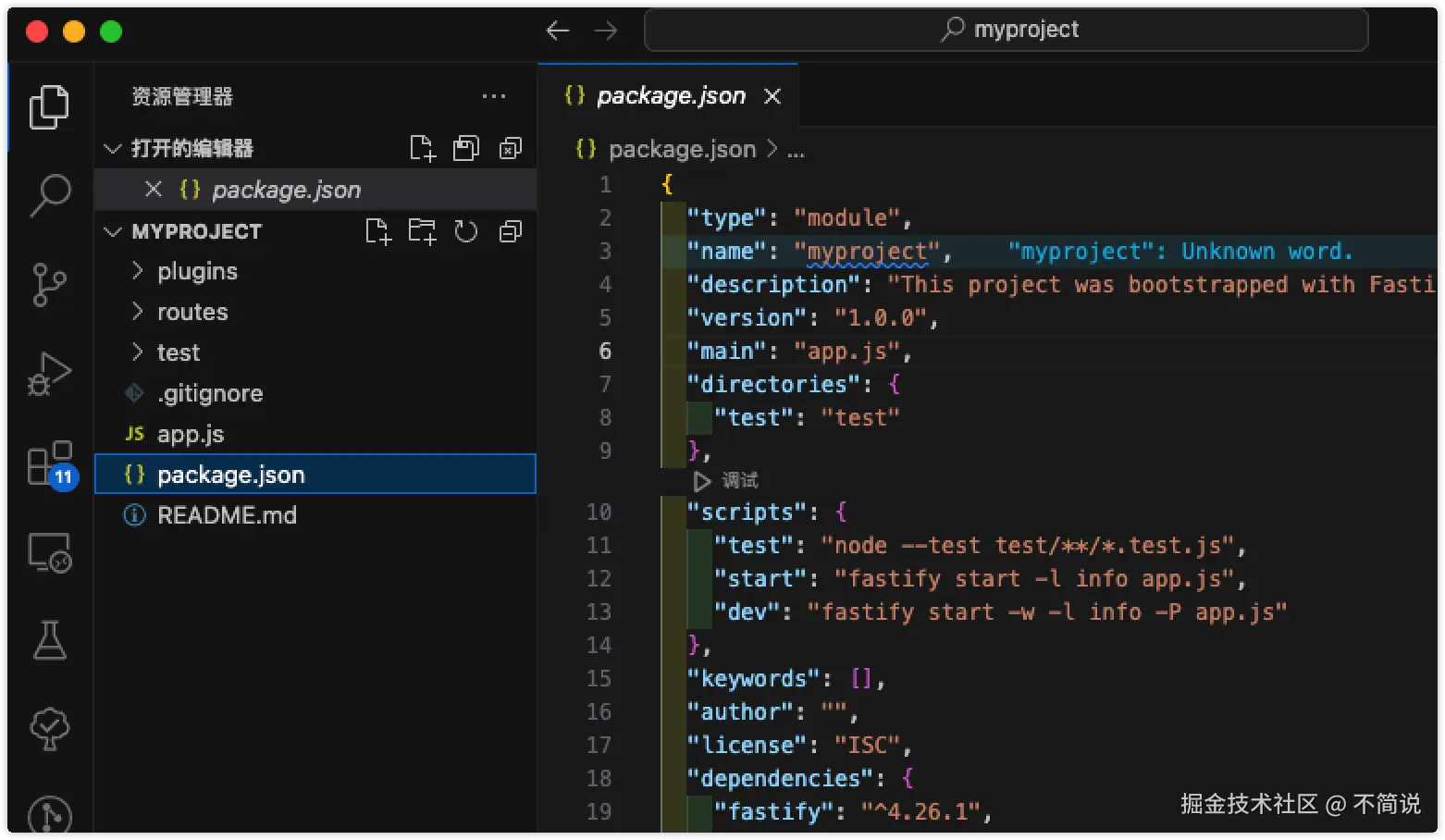
Task: Collapse all folders in MYPROJECT explorer
Action: click(511, 231)
